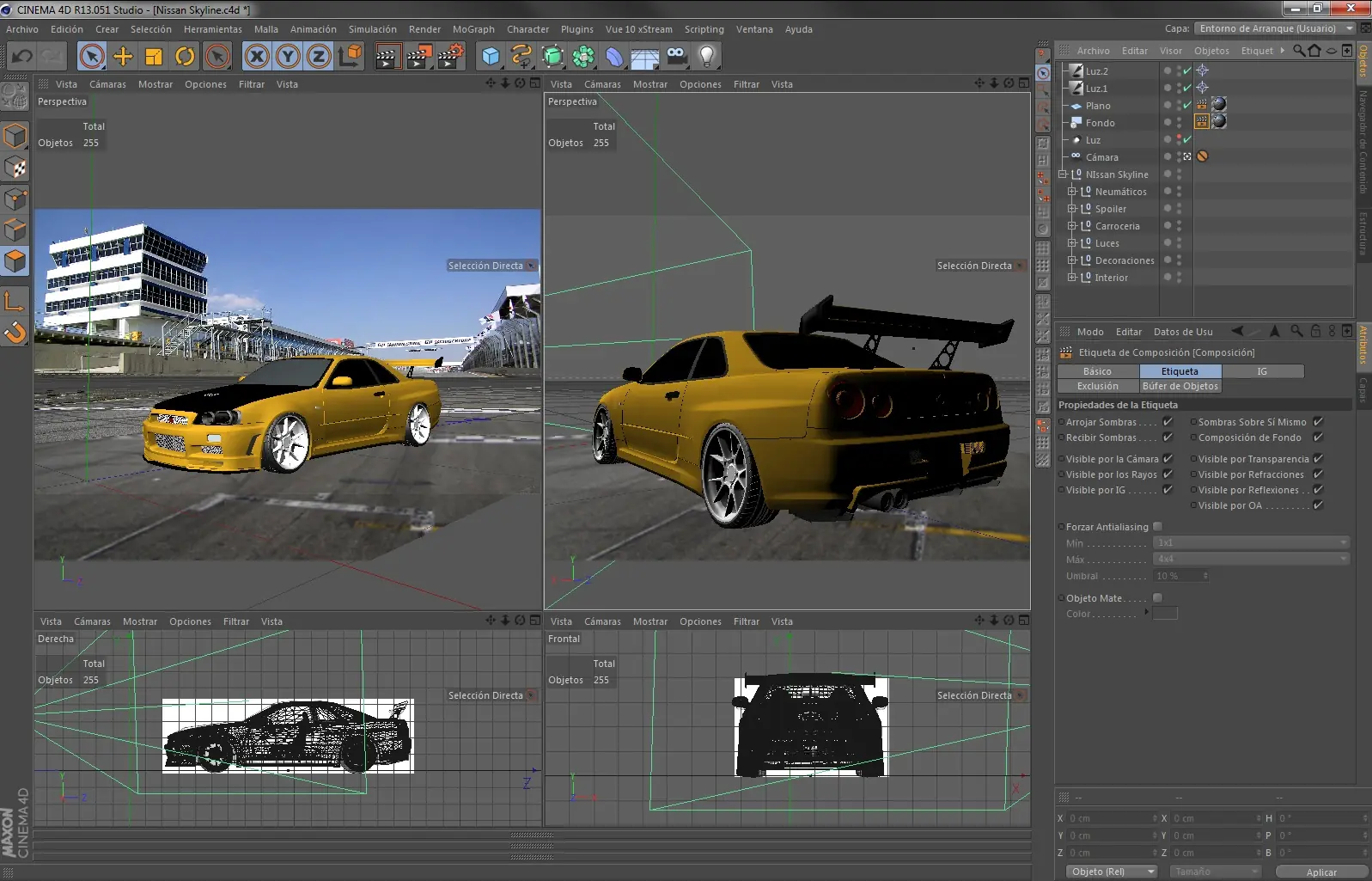Open the deformers icon
This screenshot has width=1372, height=881.
point(614,57)
